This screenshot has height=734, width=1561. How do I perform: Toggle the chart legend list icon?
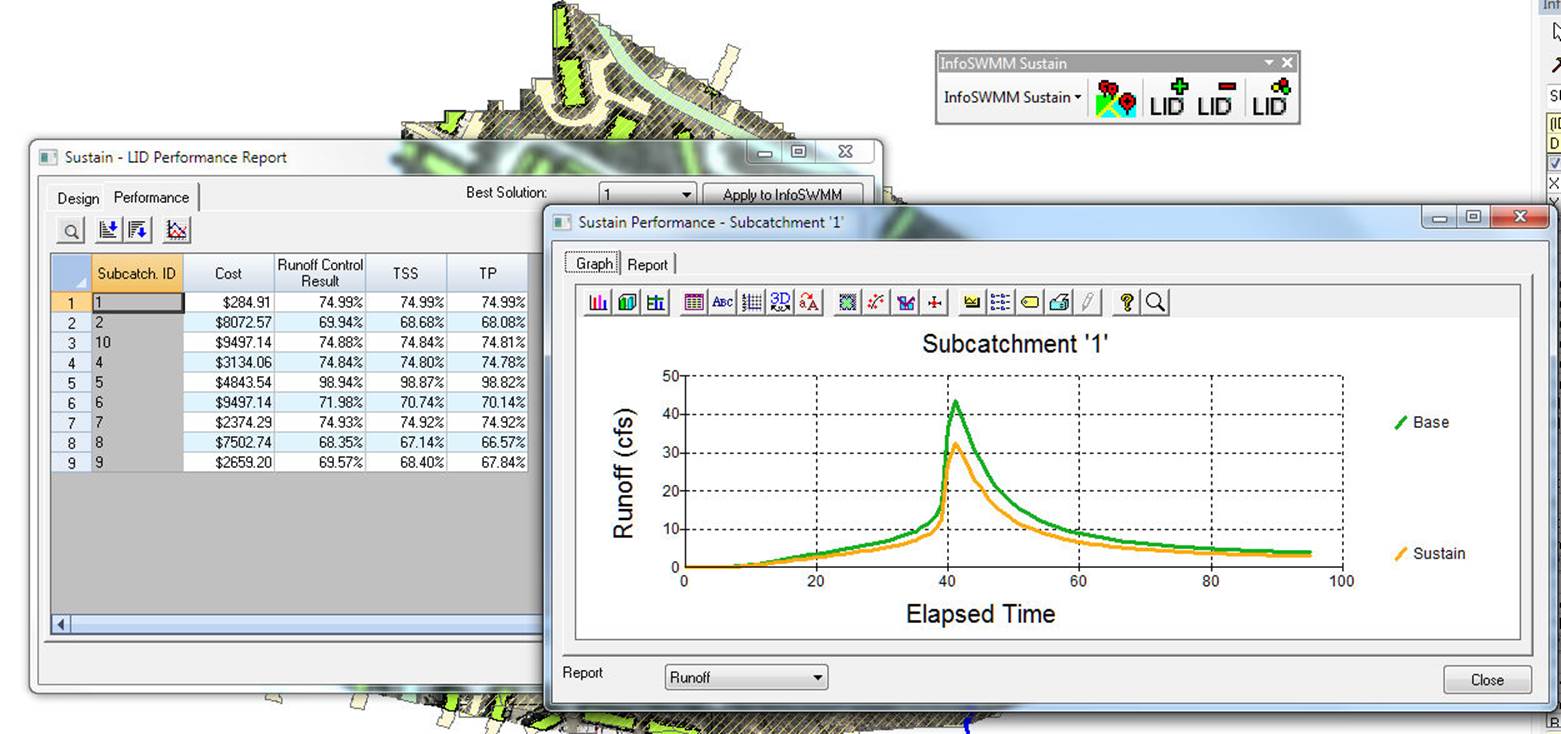coord(1001,302)
